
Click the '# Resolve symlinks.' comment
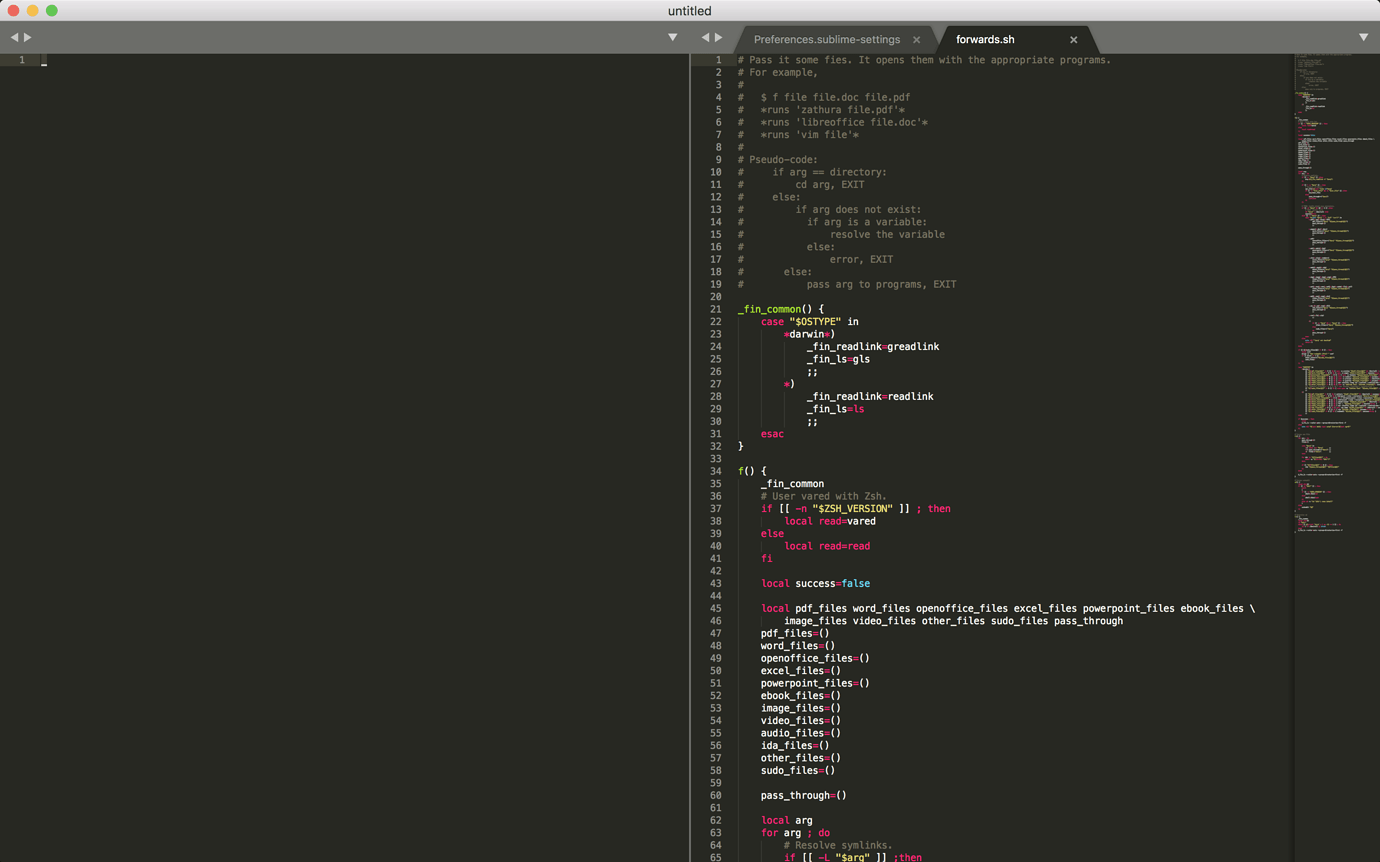tap(838, 845)
